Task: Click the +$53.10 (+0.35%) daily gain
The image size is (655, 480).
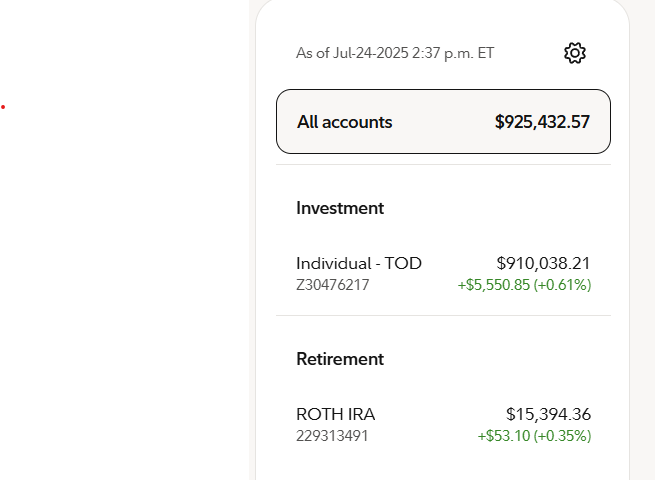Action: pos(534,436)
